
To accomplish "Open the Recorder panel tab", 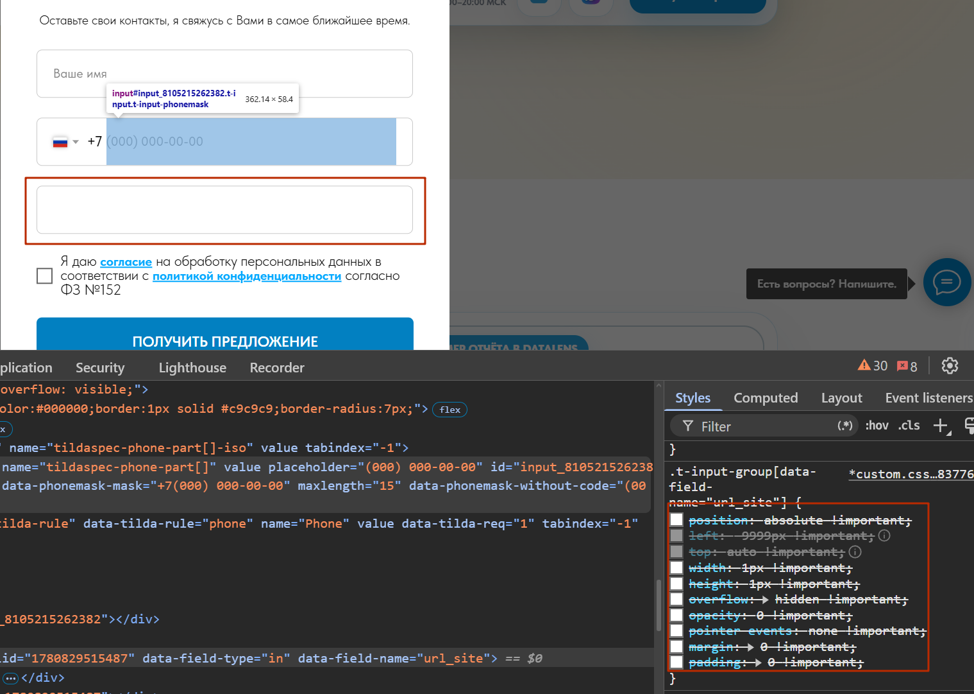I will tap(277, 368).
